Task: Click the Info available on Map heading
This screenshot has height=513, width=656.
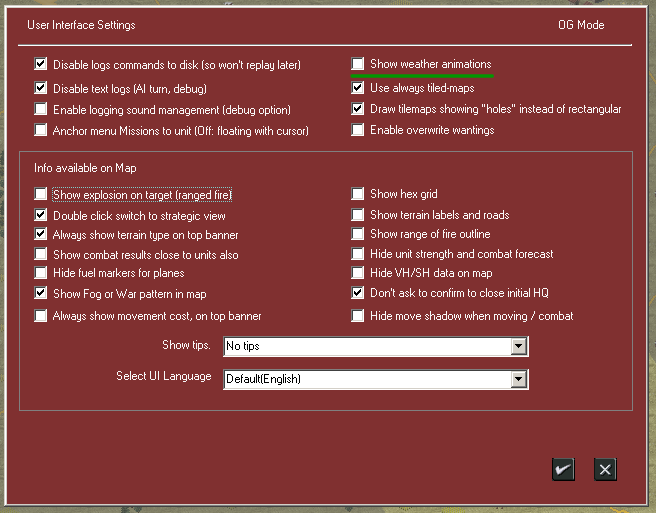Action: tap(85, 168)
